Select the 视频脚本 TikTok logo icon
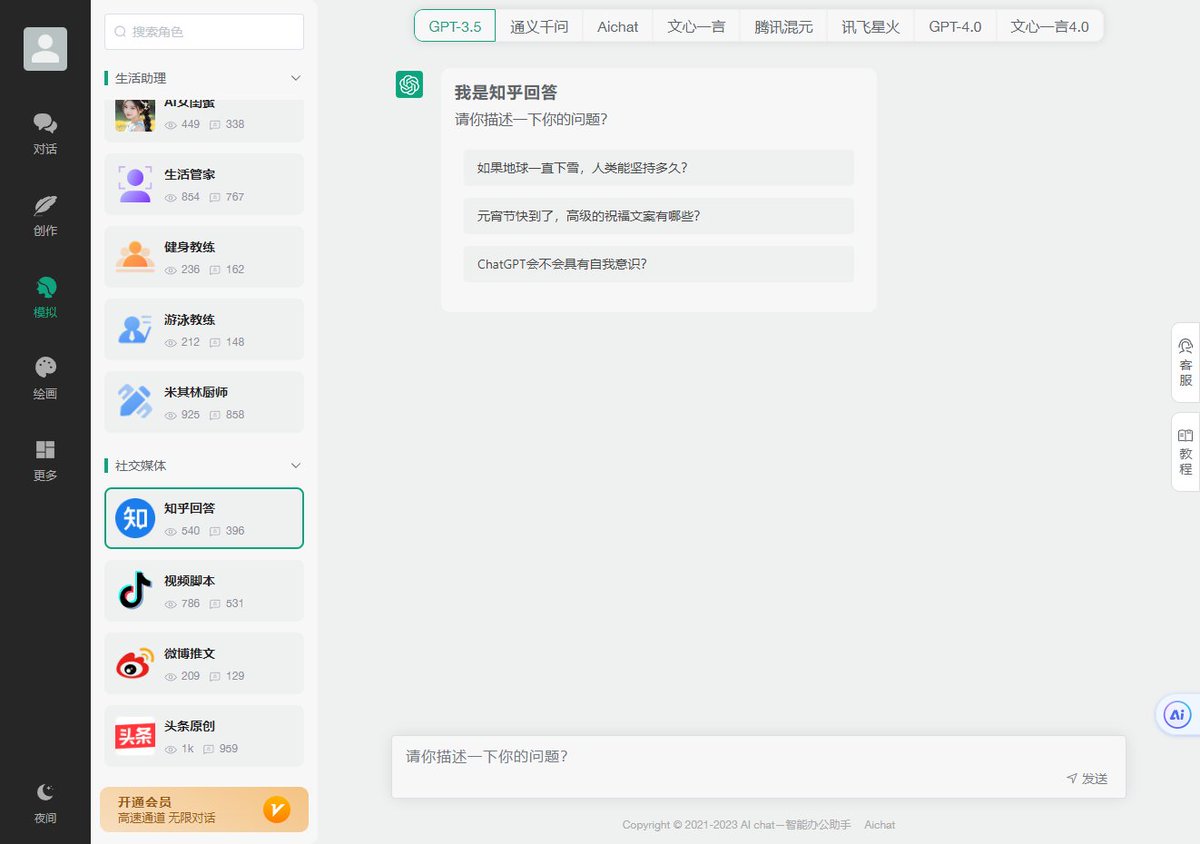The height and width of the screenshot is (844, 1200). pos(135,591)
